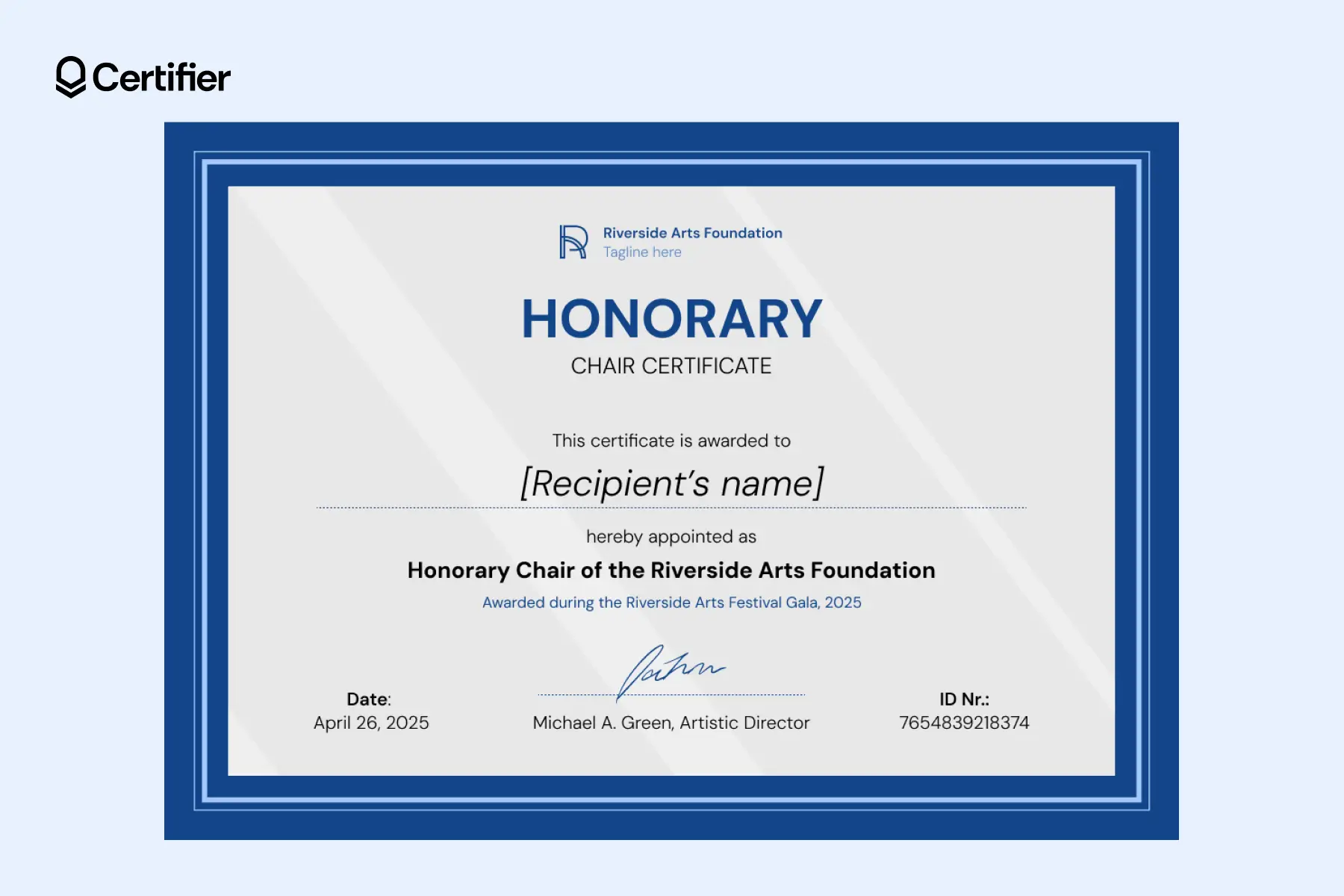
Task: Select the [Recipient's name] placeholder field
Action: 672,484
